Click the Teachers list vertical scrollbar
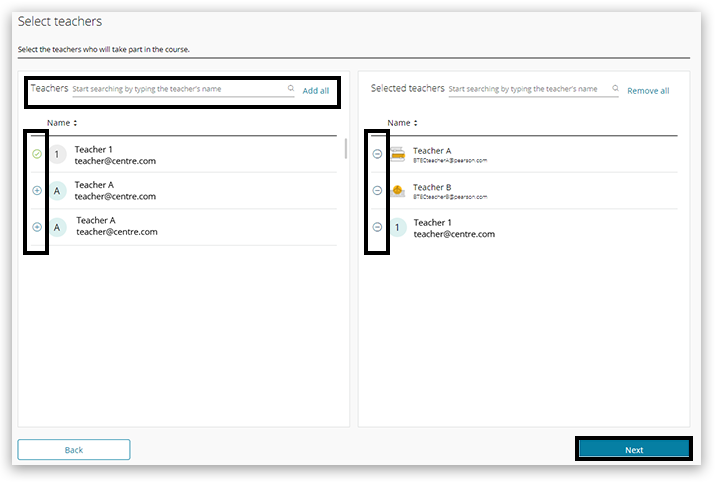 click(x=346, y=150)
